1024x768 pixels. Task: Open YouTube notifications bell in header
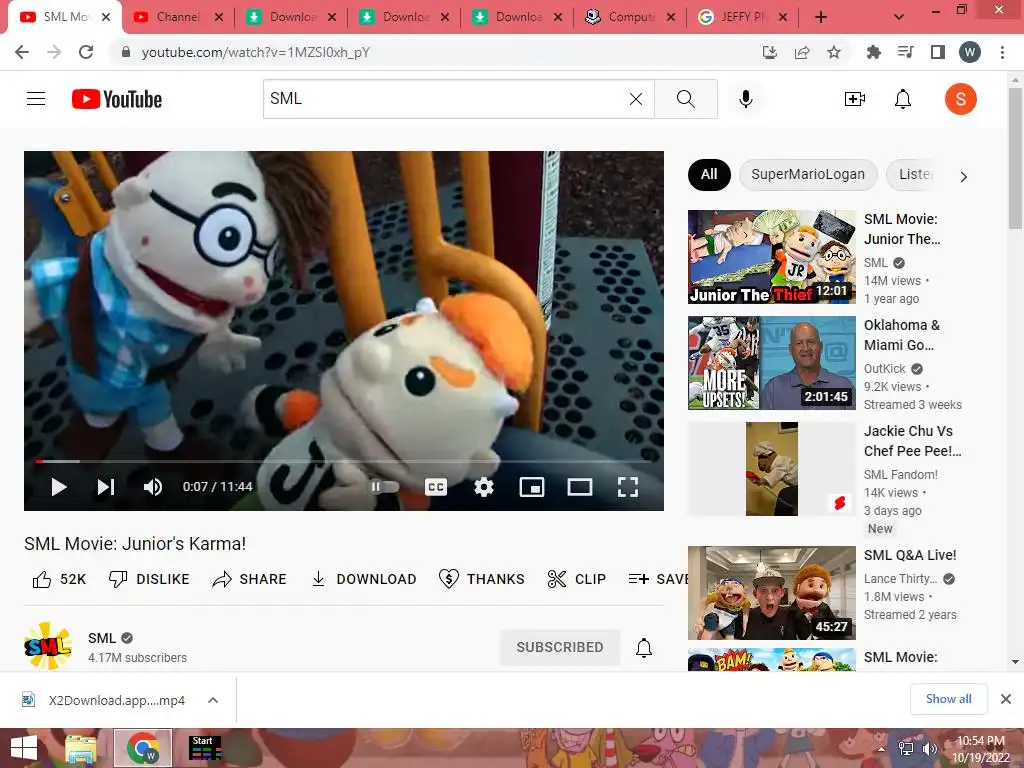[903, 99]
